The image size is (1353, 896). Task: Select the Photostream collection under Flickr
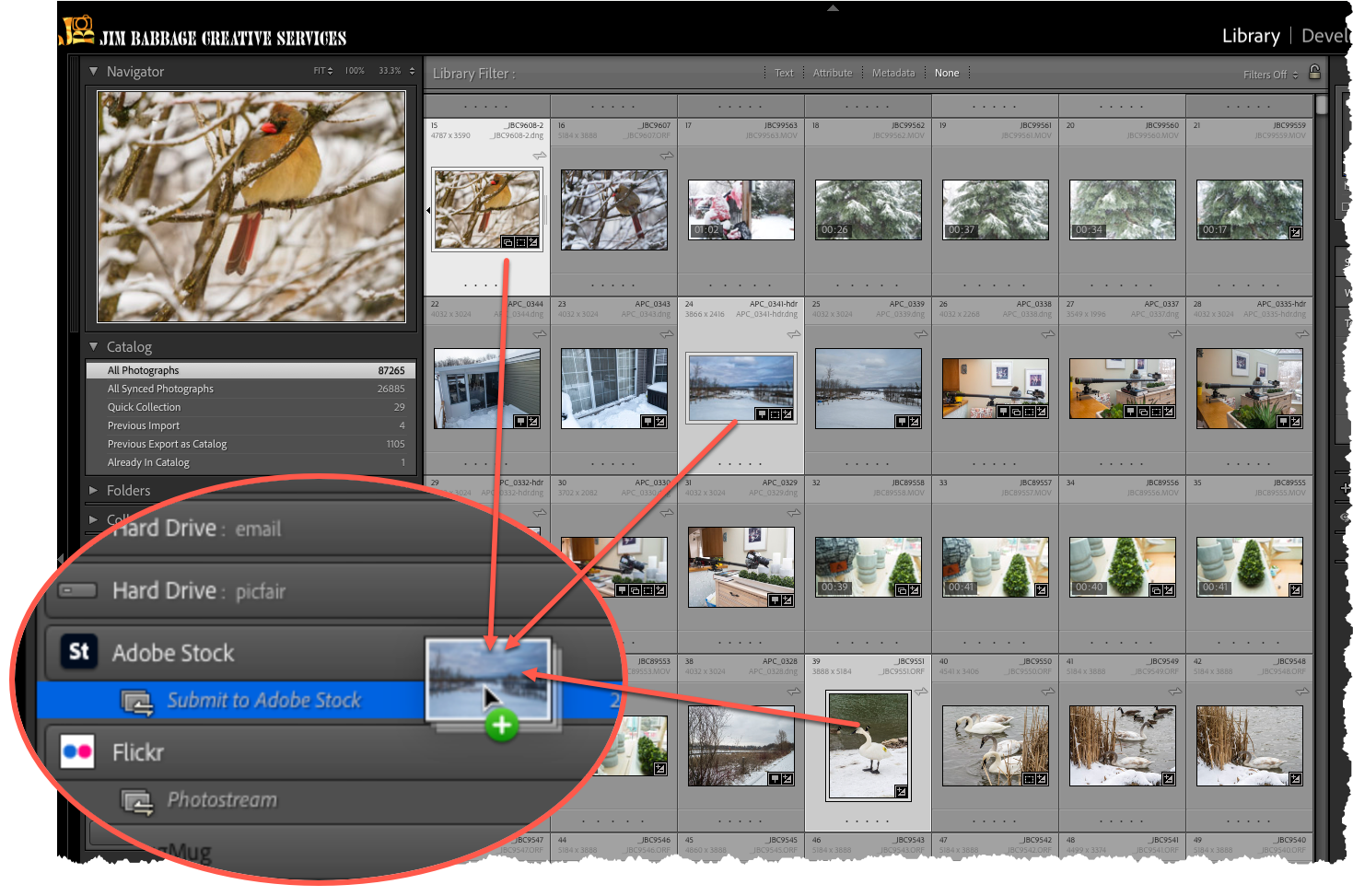coord(222,800)
